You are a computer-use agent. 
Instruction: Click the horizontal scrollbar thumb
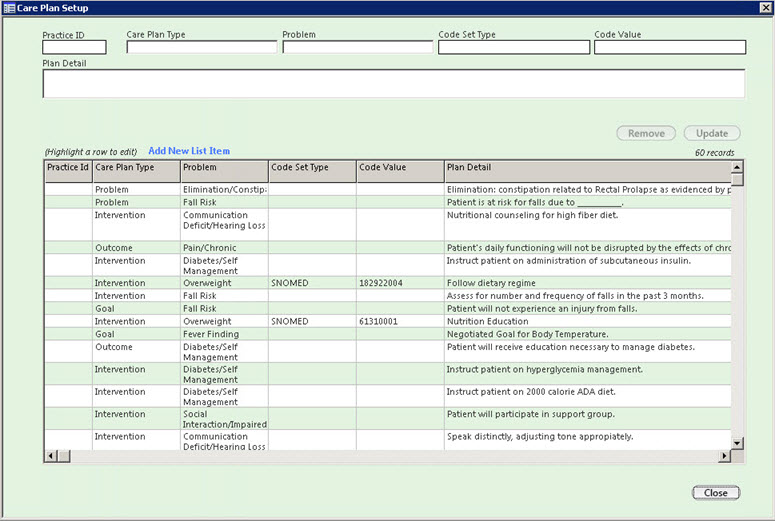(x=64, y=456)
